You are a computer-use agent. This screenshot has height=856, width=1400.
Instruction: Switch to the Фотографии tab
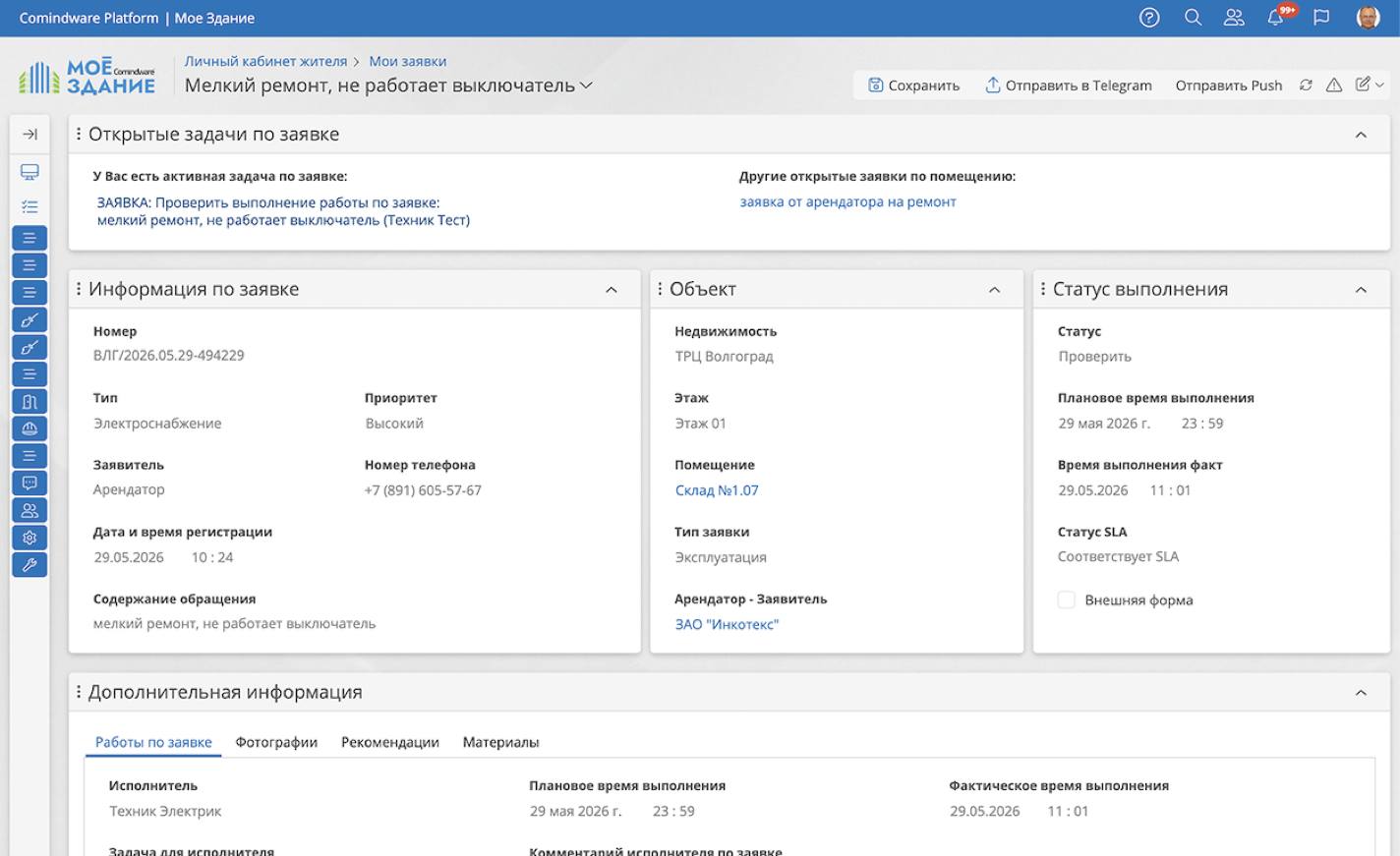[276, 742]
